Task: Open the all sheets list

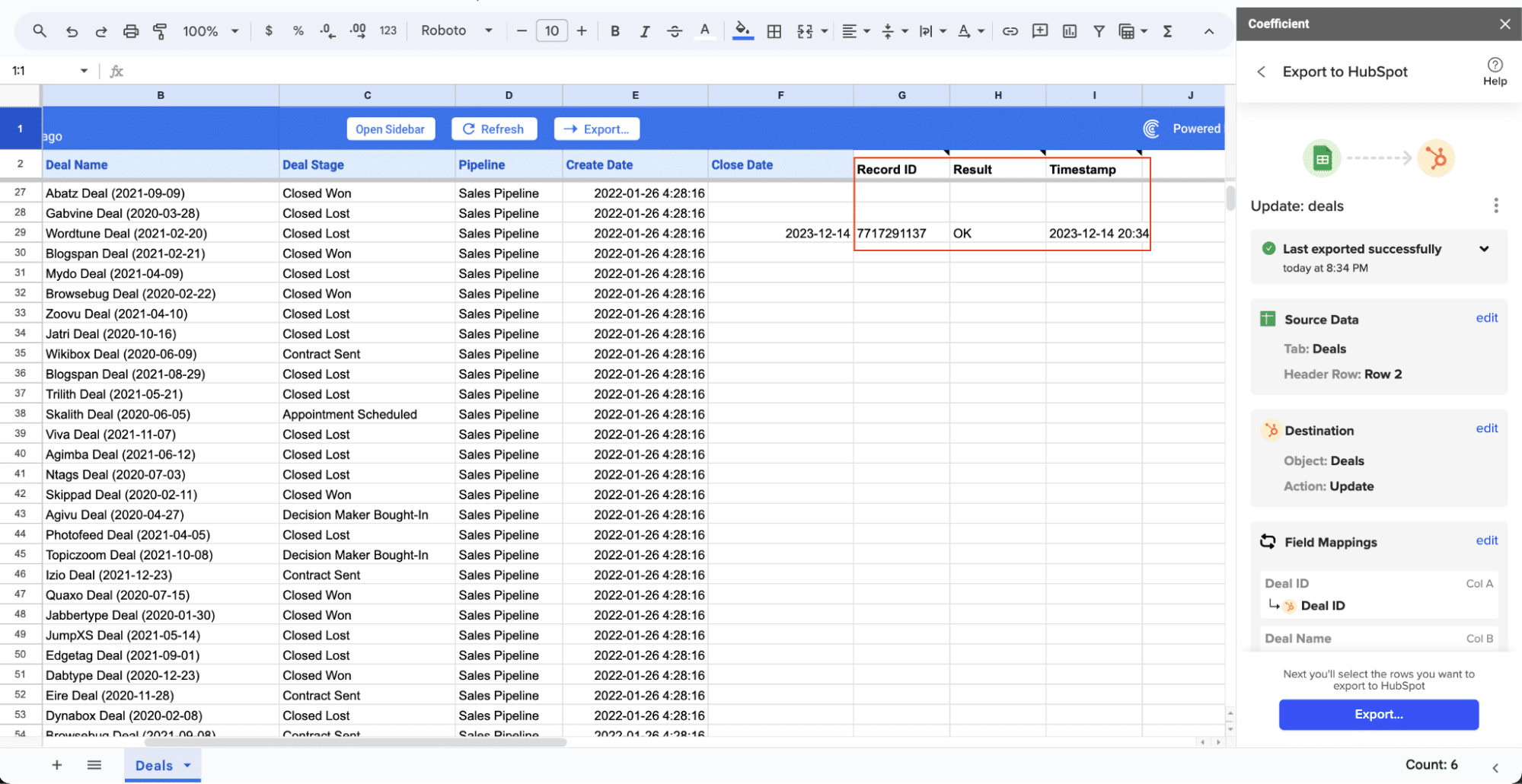Action: pos(94,765)
